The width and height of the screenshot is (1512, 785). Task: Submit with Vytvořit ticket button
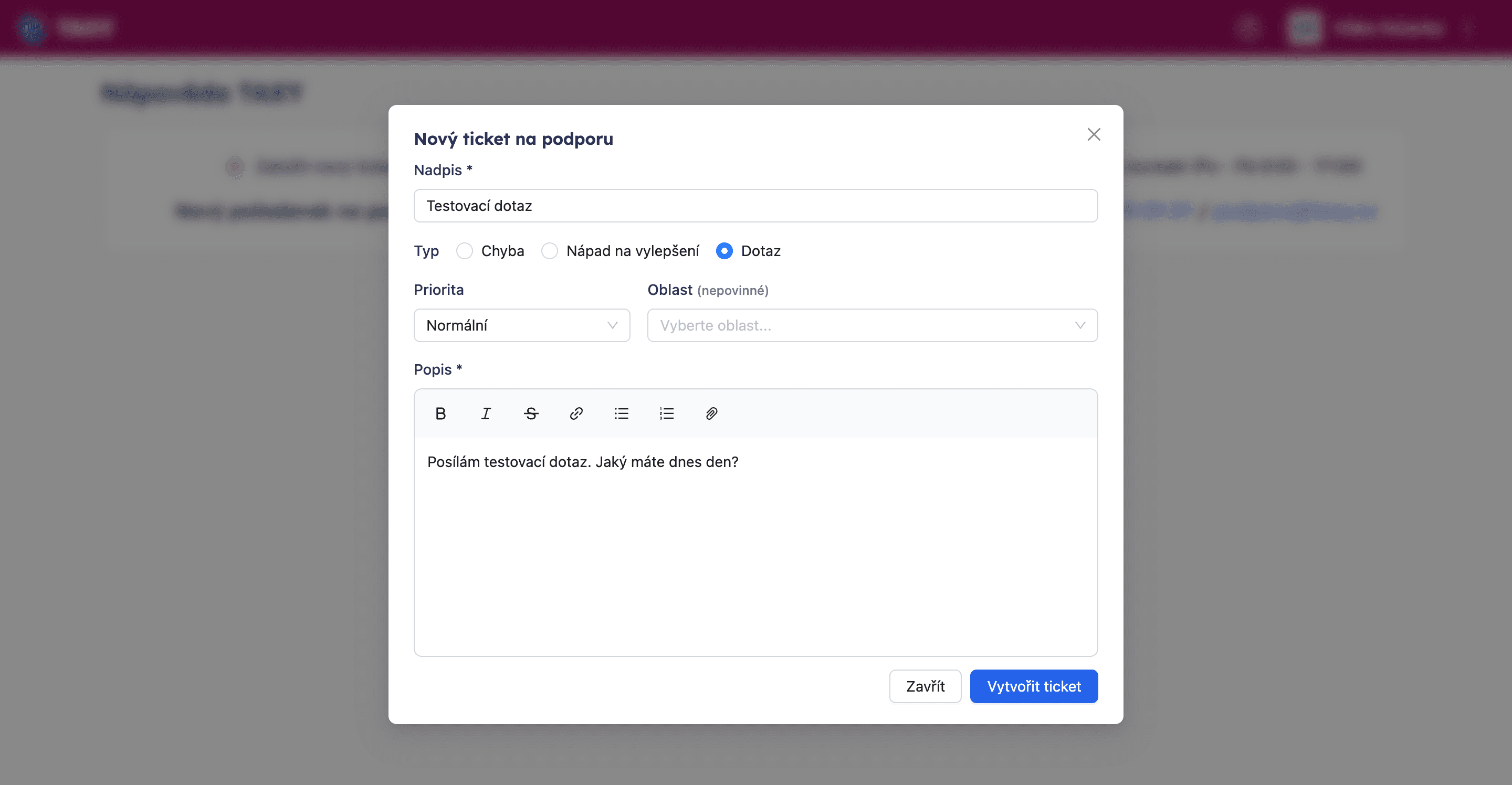[x=1033, y=686]
